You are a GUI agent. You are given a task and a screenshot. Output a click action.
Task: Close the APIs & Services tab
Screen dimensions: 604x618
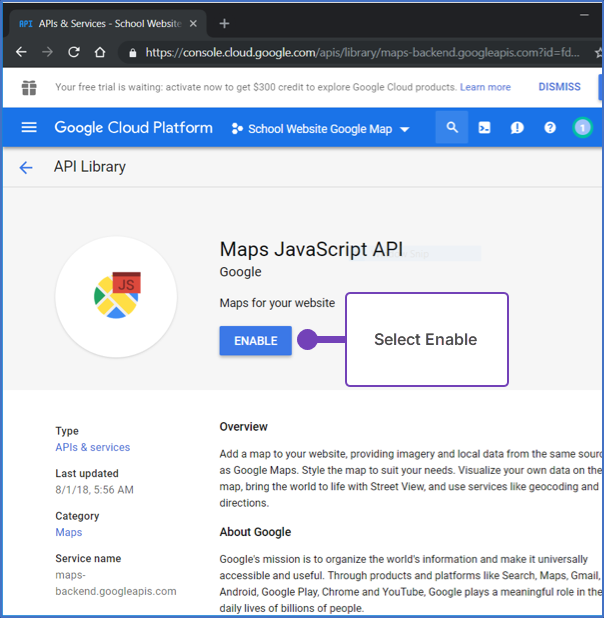click(192, 23)
